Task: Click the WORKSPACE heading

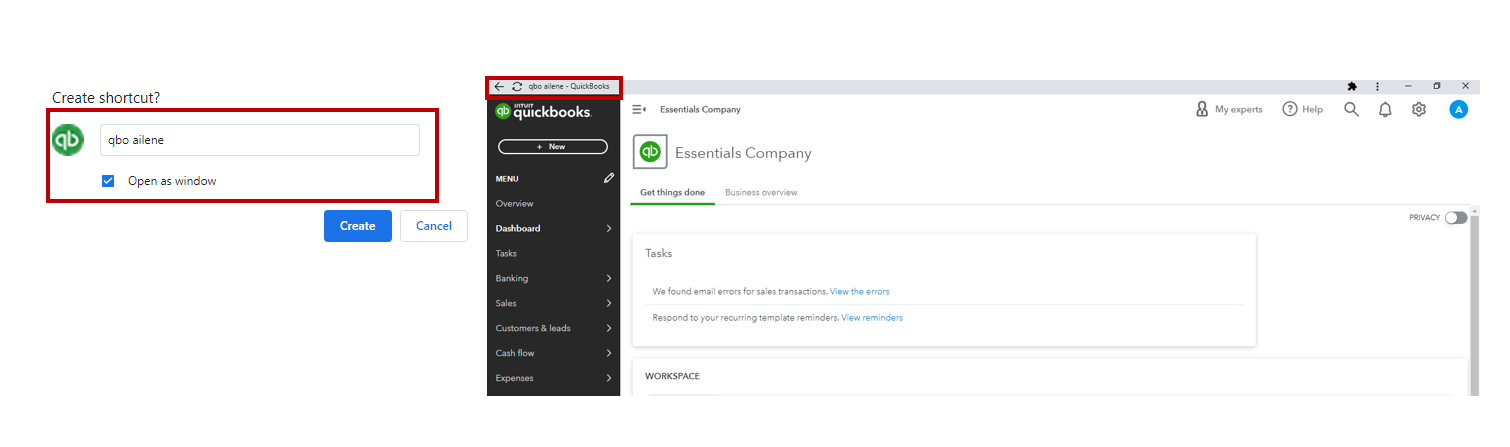Action: (x=672, y=376)
